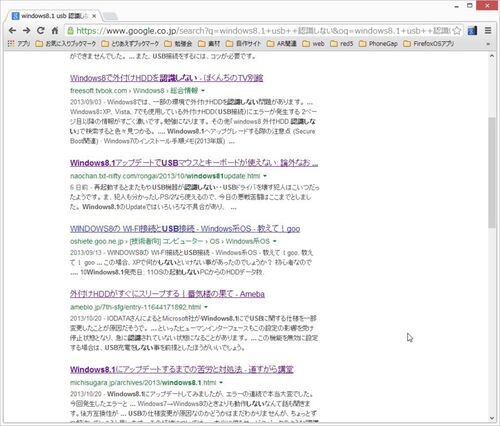
Task: Expand dropdown next to freesoft.tvbok.com URL
Action: coord(203,91)
